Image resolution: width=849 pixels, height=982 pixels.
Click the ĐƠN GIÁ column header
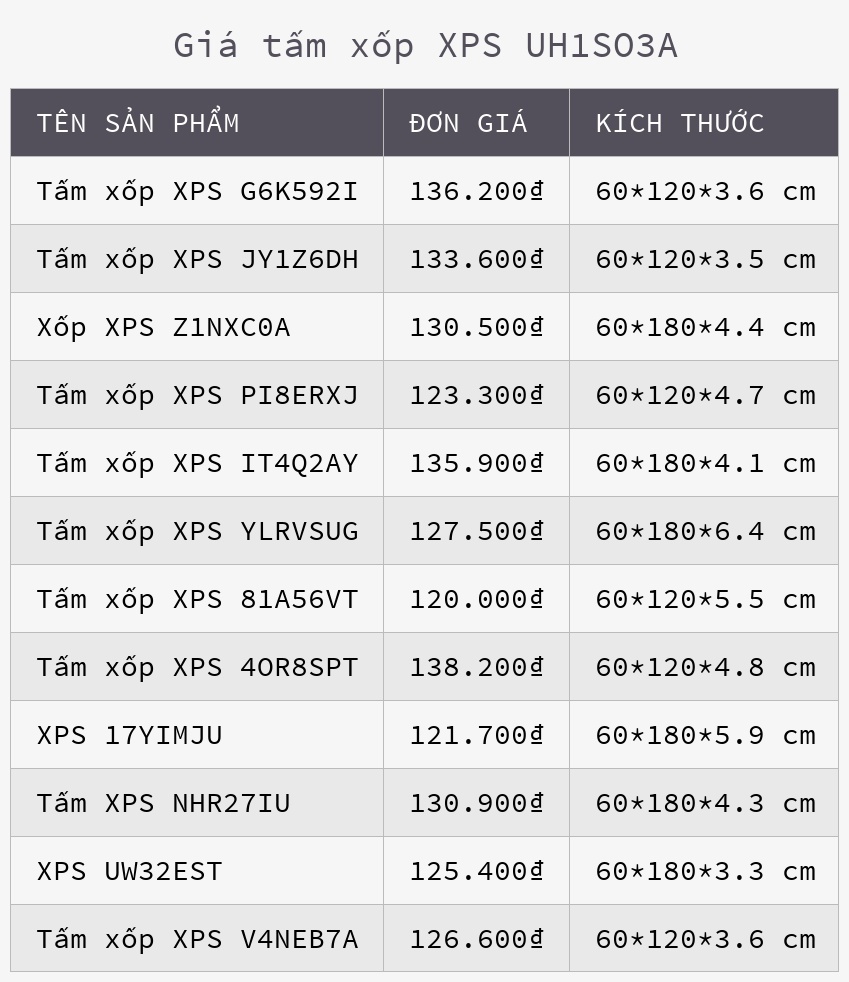tap(468, 123)
